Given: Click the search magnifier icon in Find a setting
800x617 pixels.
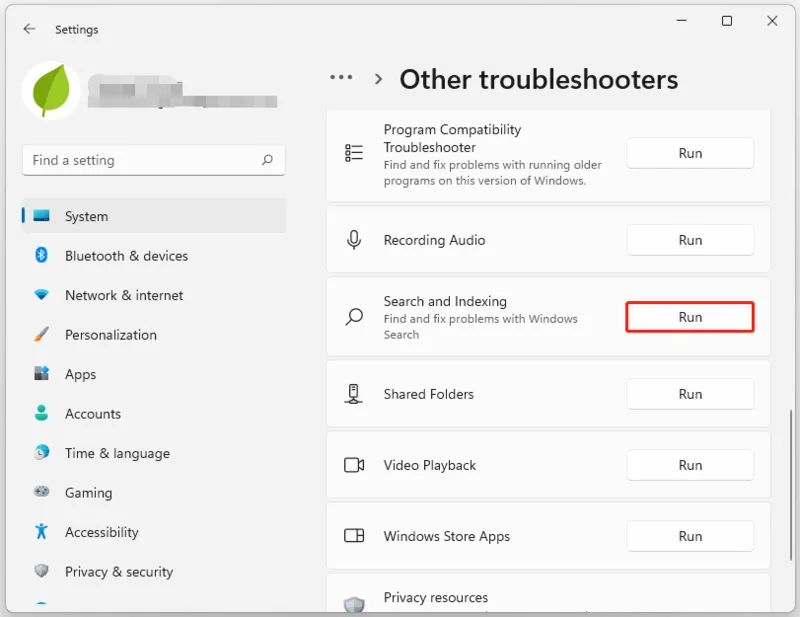Looking at the screenshot, I should (267, 160).
